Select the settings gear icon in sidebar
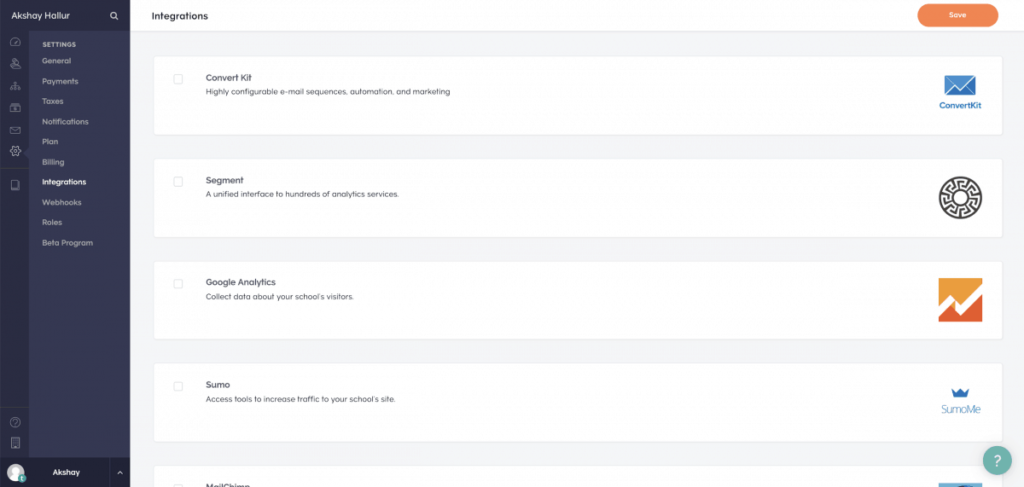Image resolution: width=1024 pixels, height=487 pixels. point(15,151)
